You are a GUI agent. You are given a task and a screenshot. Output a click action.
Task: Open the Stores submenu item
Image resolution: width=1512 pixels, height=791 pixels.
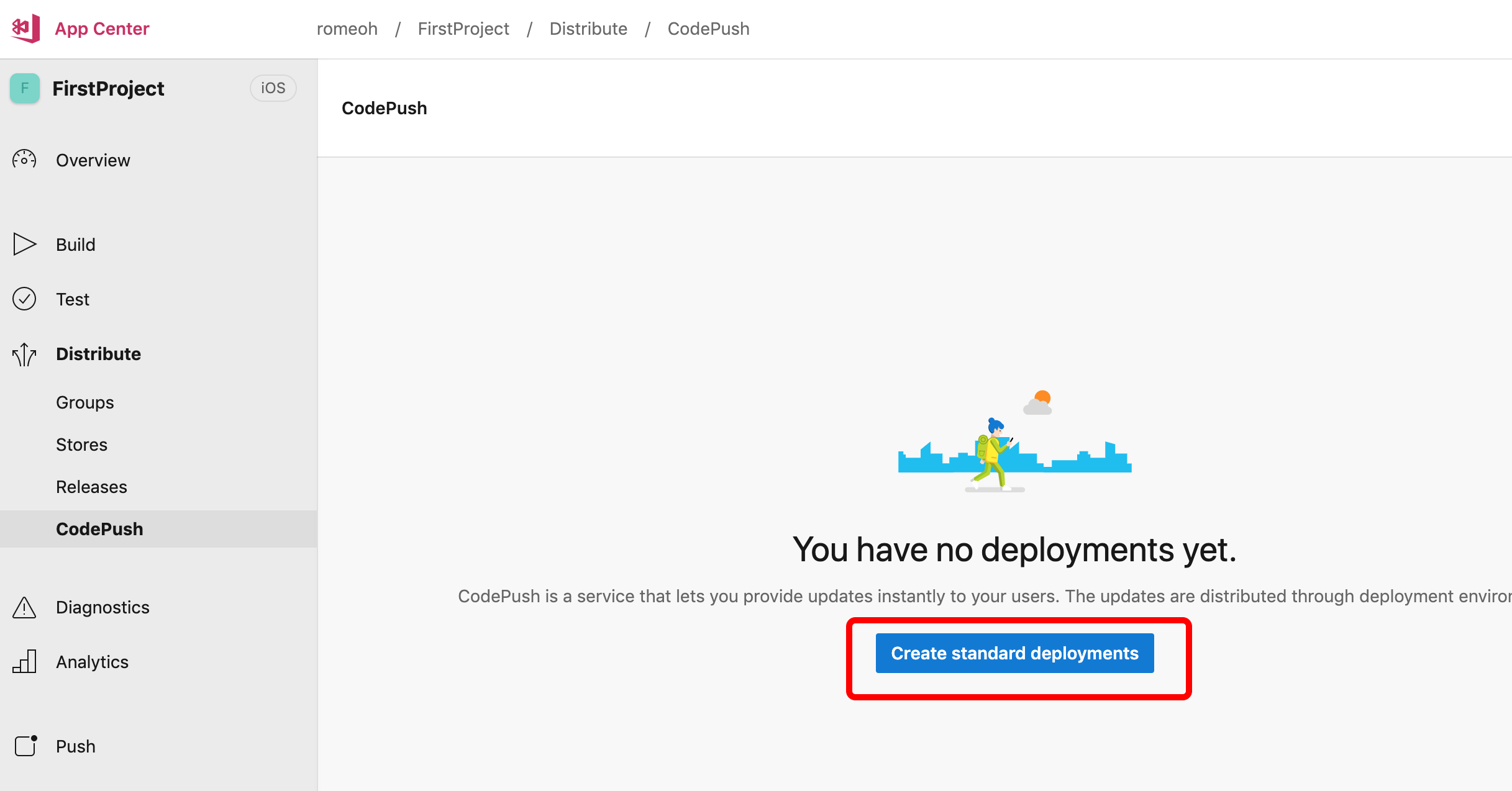81,445
